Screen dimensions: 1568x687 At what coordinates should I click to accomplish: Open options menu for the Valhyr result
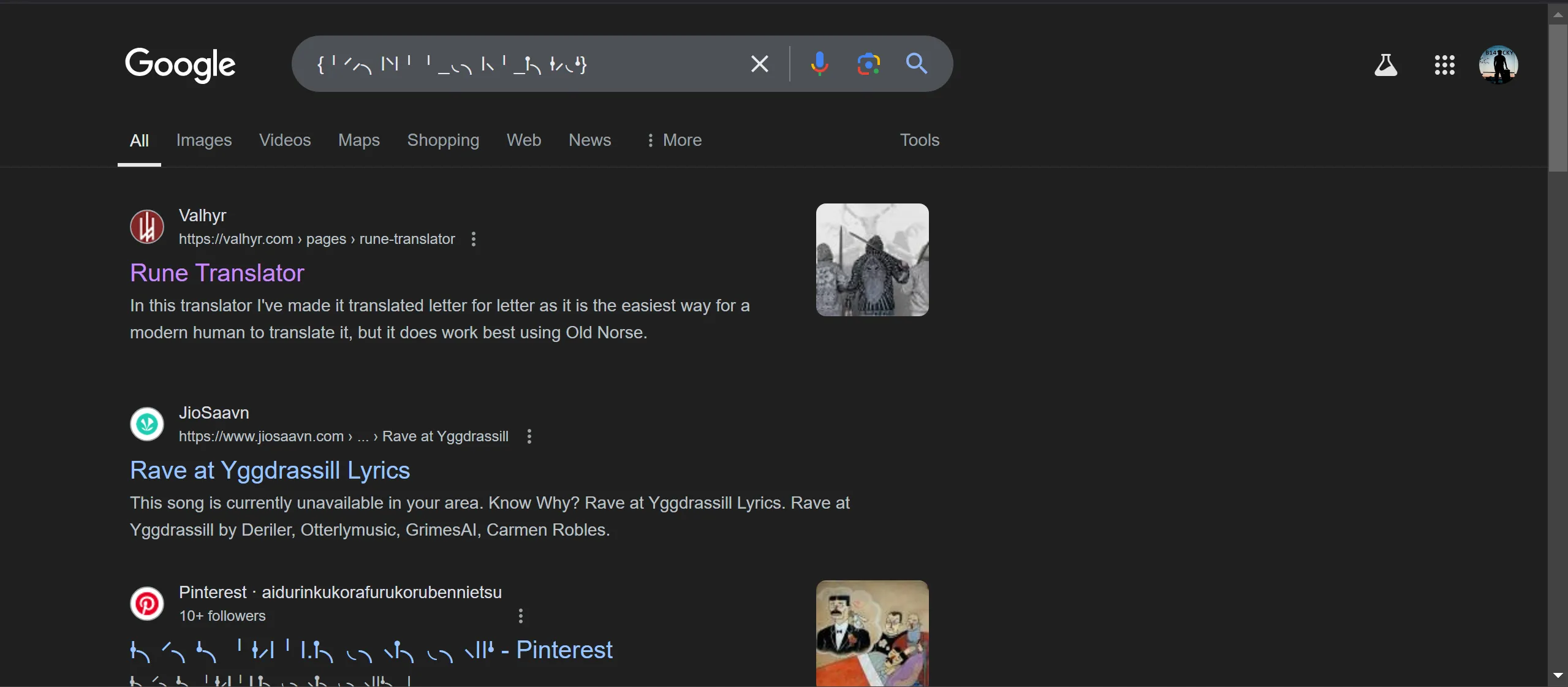[x=473, y=239]
